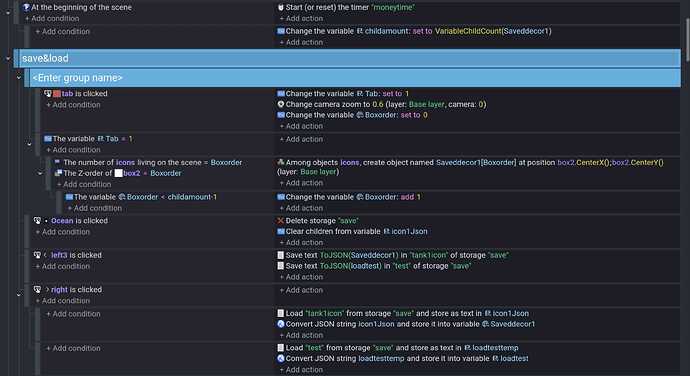690x376 pixels.
Task: Click the Load 'test' storage action icon
Action: (280, 347)
